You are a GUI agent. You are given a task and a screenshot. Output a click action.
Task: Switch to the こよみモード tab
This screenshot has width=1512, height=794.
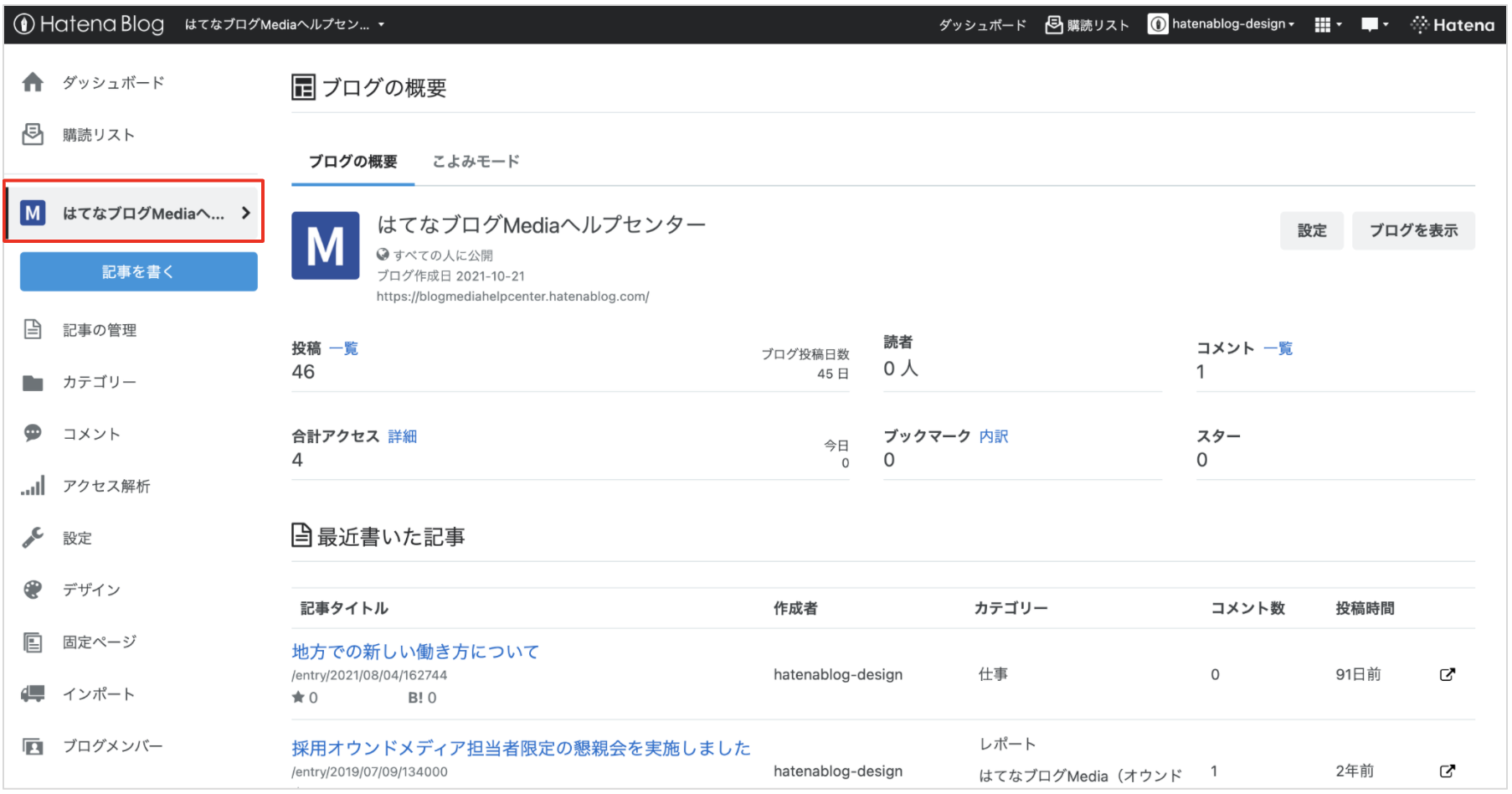[x=475, y=162]
